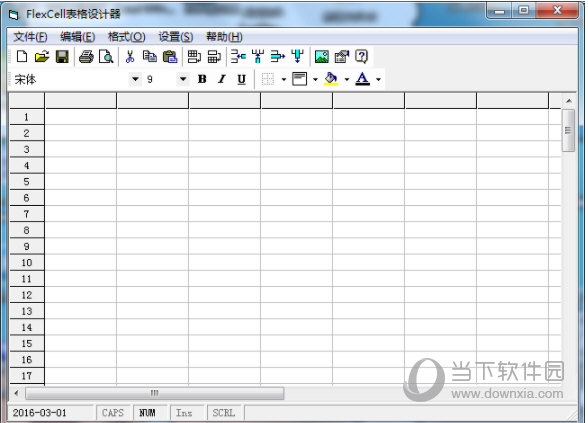Toggle bold formatting
This screenshot has height=423, width=588.
coord(202,79)
